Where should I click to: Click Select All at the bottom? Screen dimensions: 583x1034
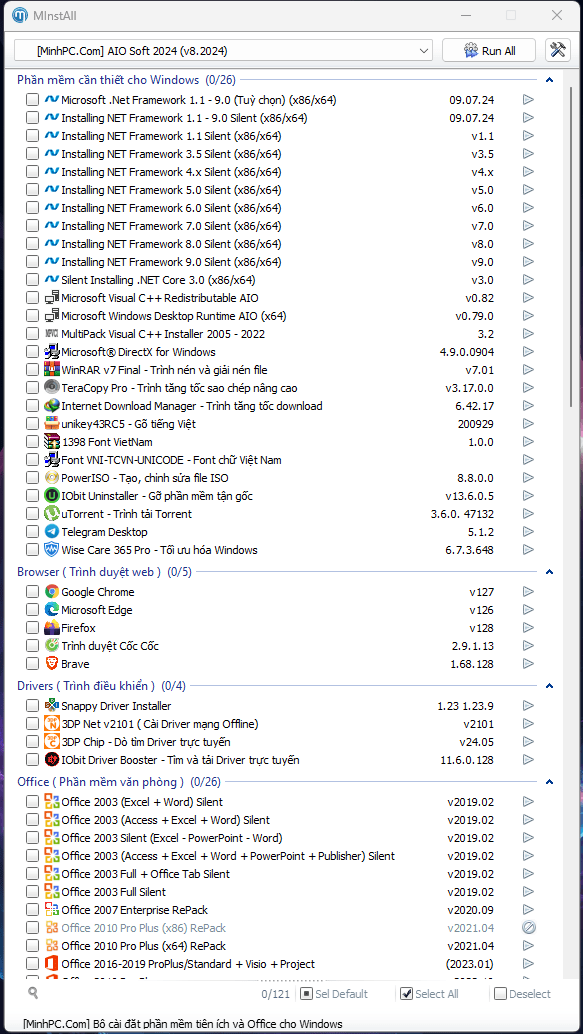click(x=430, y=994)
